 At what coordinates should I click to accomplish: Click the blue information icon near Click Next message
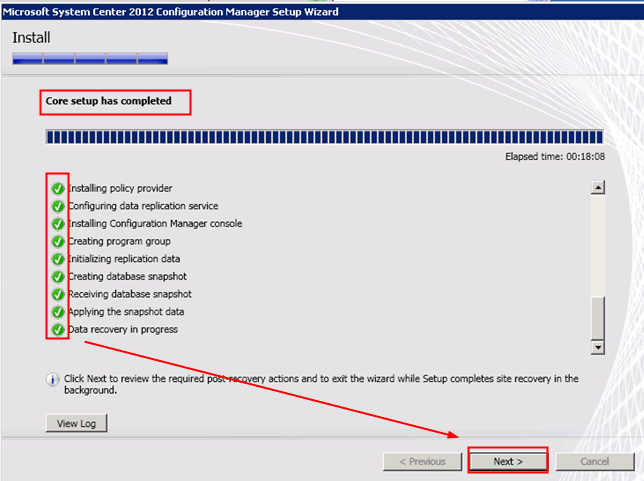52,379
